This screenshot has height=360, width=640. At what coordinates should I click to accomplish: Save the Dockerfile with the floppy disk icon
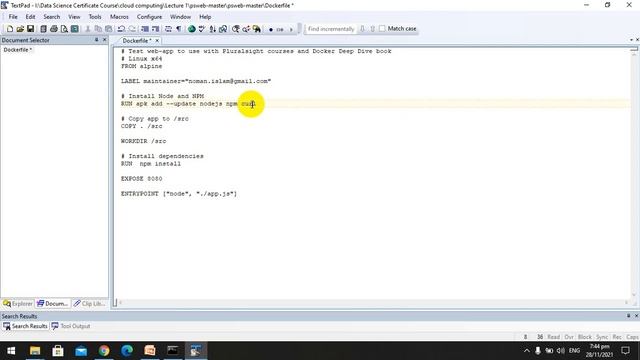31,29
